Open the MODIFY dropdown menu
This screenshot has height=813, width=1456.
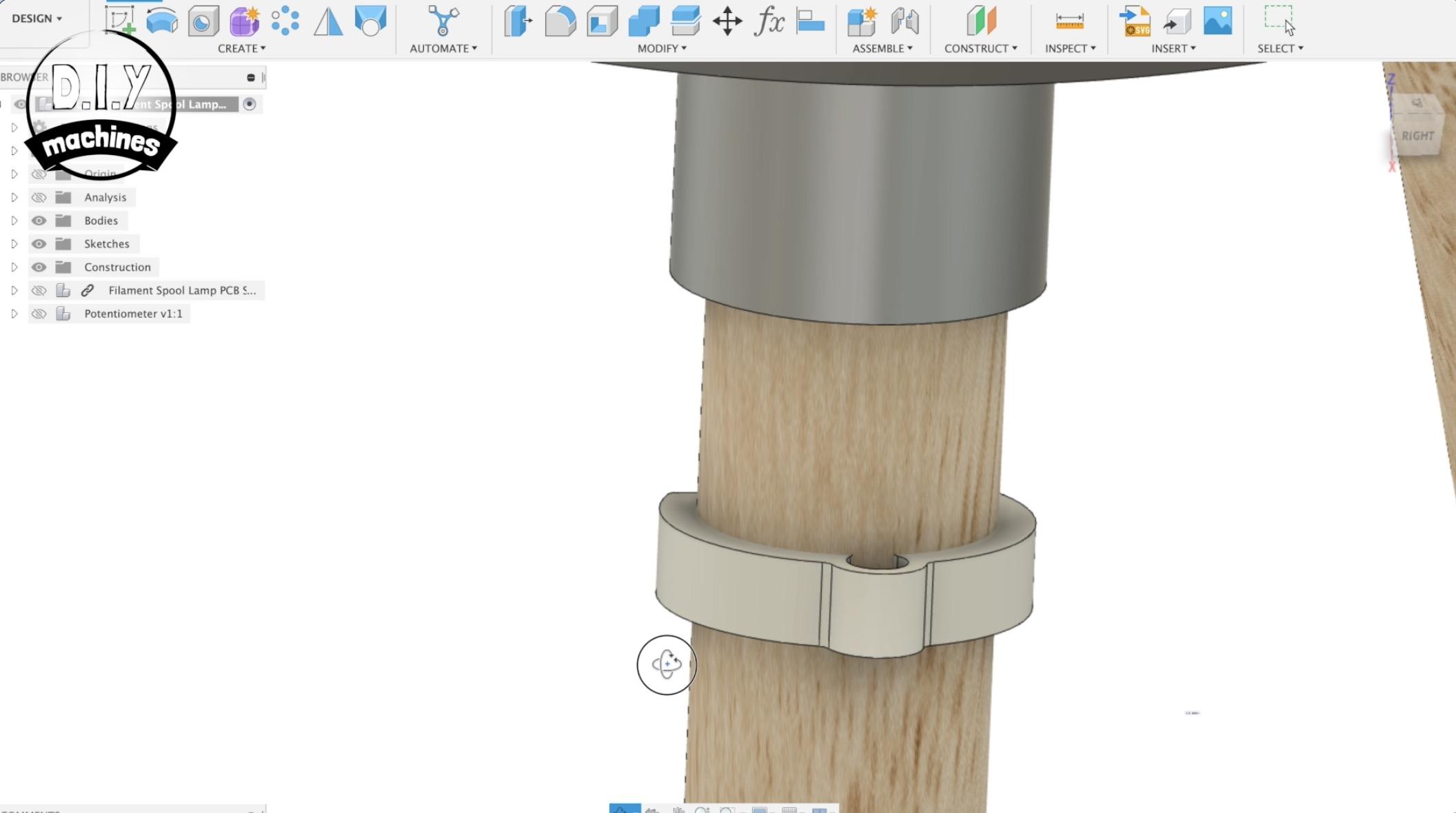point(661,47)
